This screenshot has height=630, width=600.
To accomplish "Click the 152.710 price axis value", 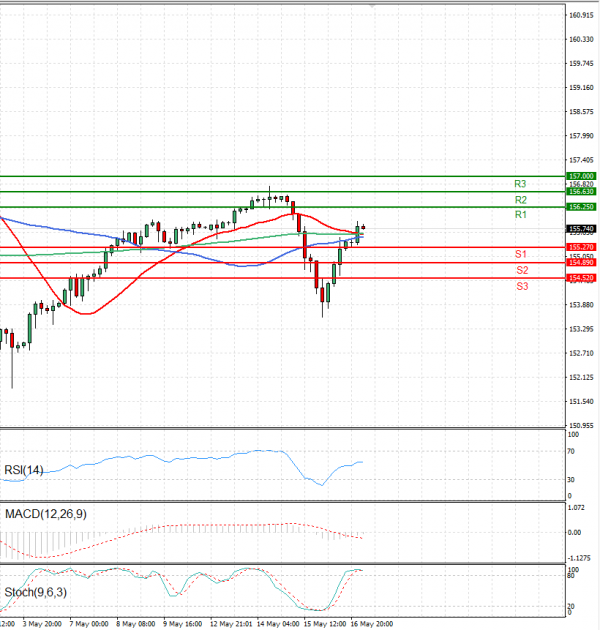I will tap(581, 353).
